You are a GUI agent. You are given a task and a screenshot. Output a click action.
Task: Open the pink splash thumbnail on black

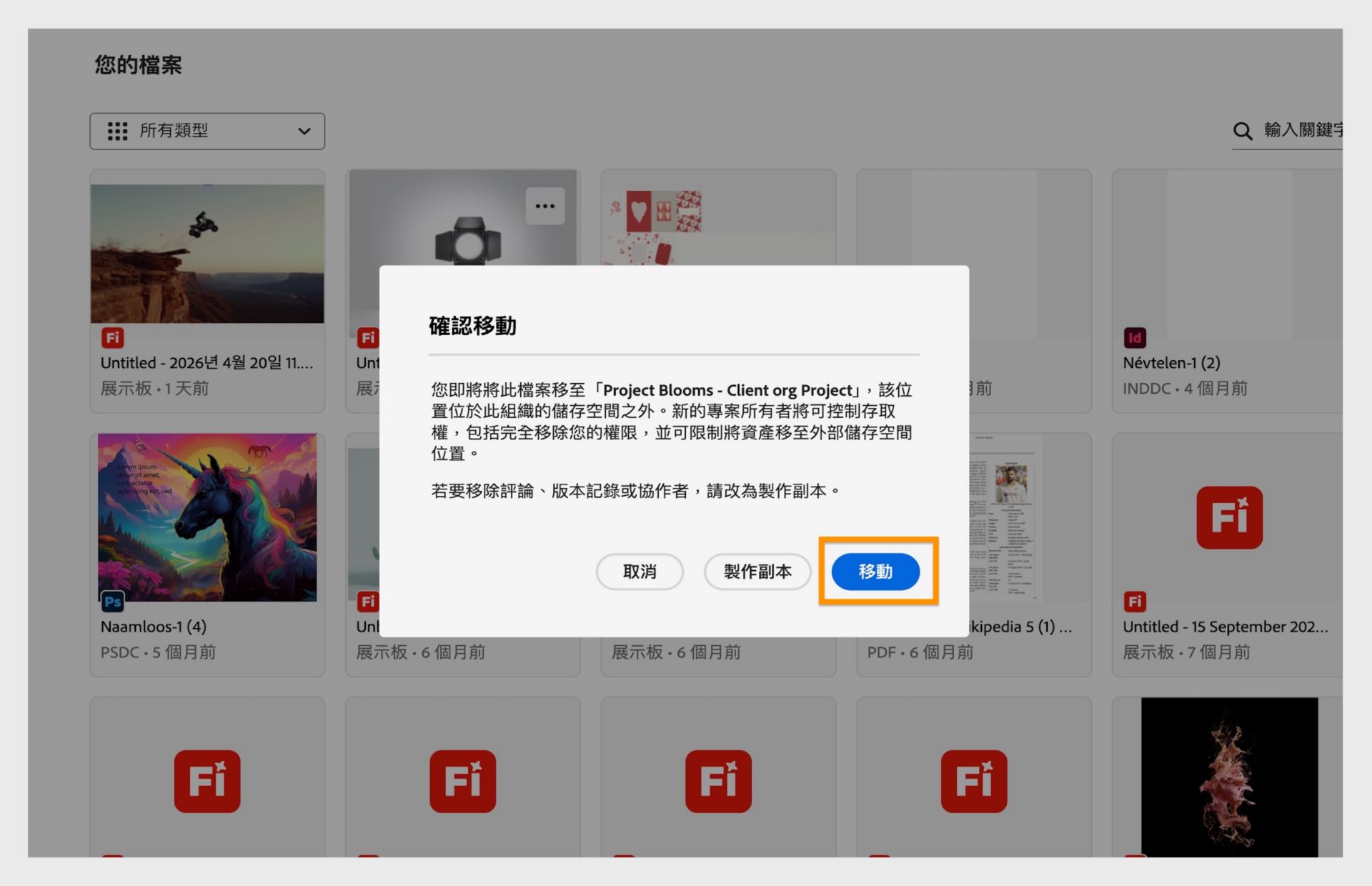pyautogui.click(x=1229, y=777)
